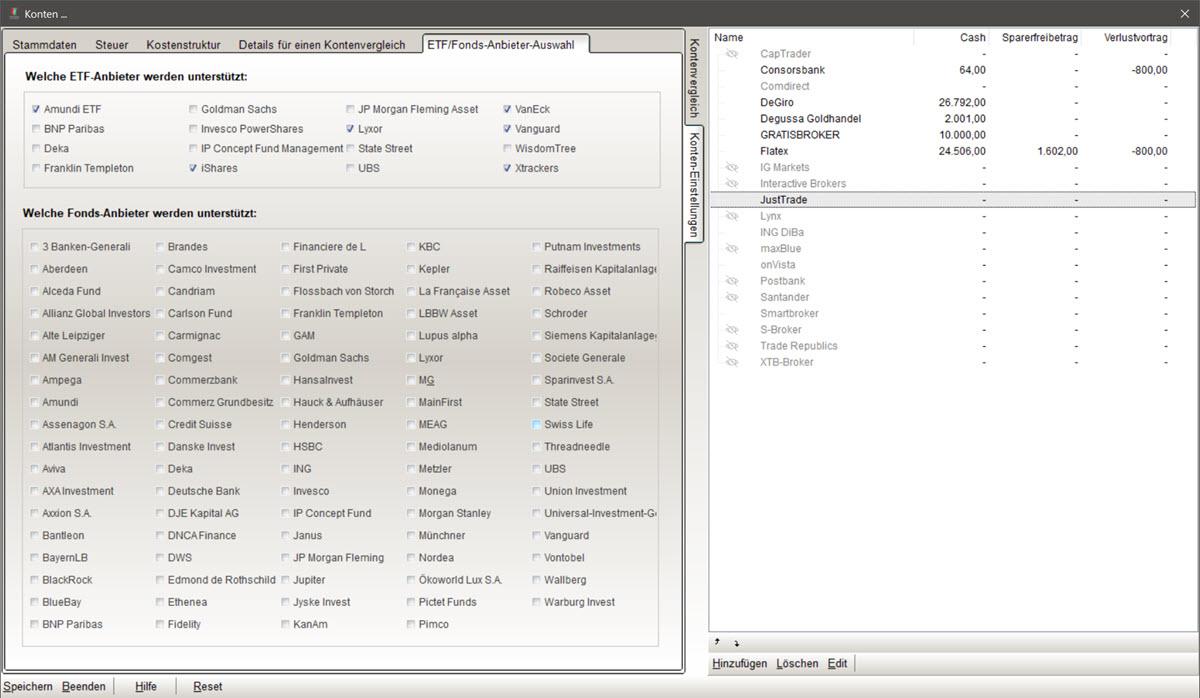Check the Invesco PowerShares checkbox
This screenshot has width=1200, height=698.
(x=193, y=129)
